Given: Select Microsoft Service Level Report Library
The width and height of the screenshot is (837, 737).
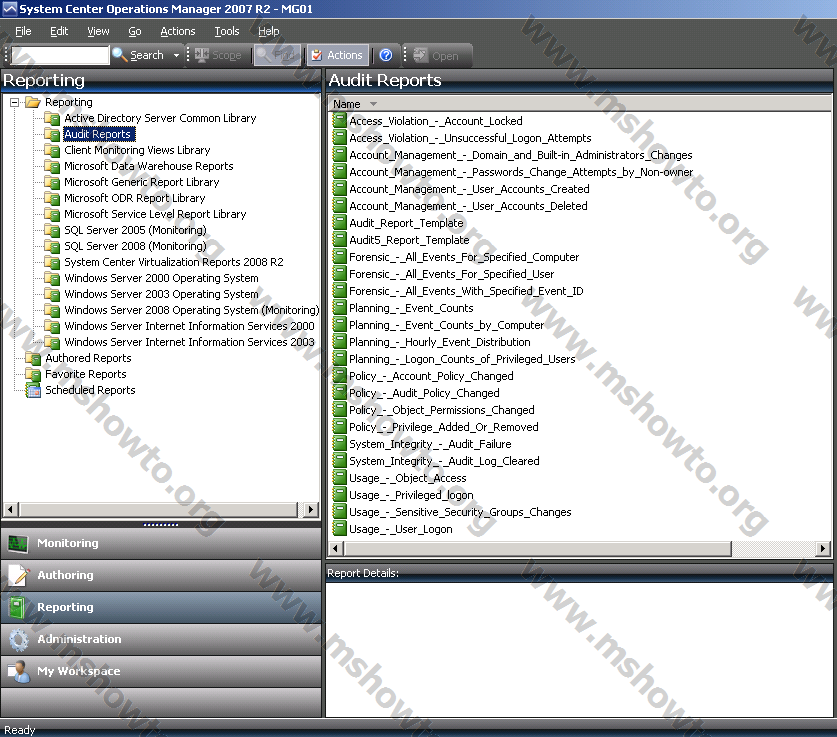Looking at the screenshot, I should [155, 214].
